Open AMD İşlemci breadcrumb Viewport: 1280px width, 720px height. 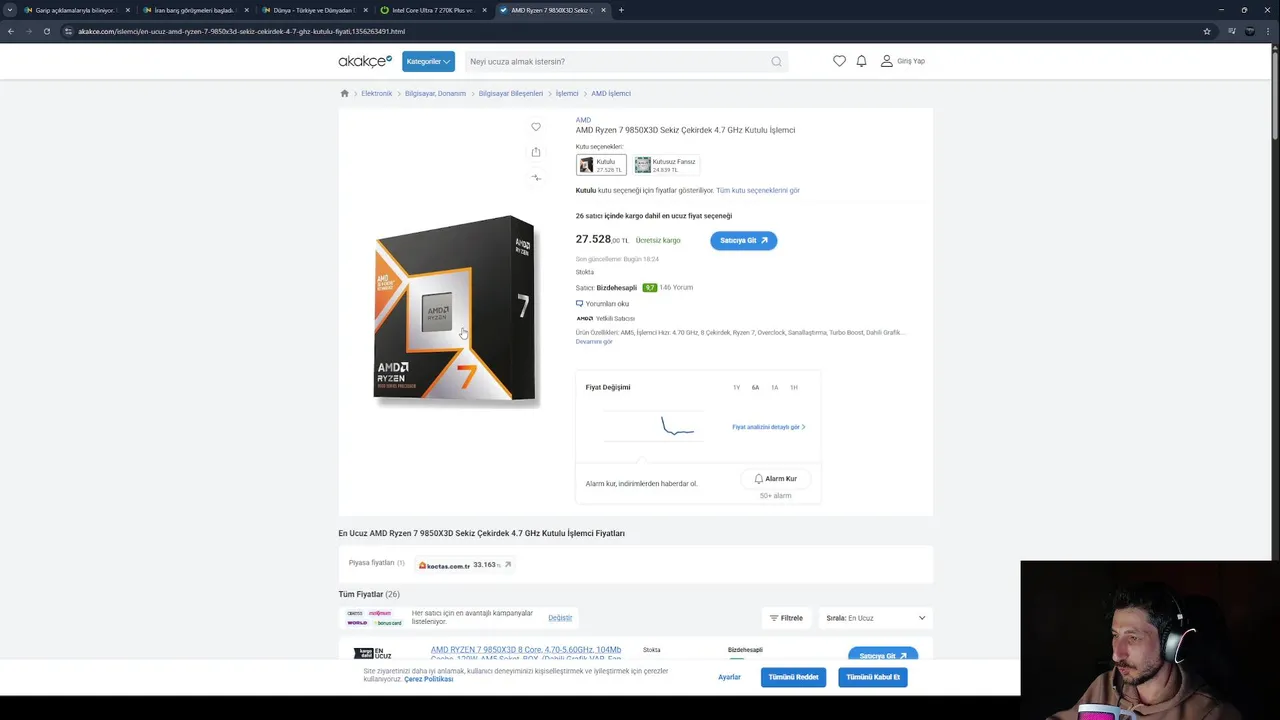[x=611, y=93]
